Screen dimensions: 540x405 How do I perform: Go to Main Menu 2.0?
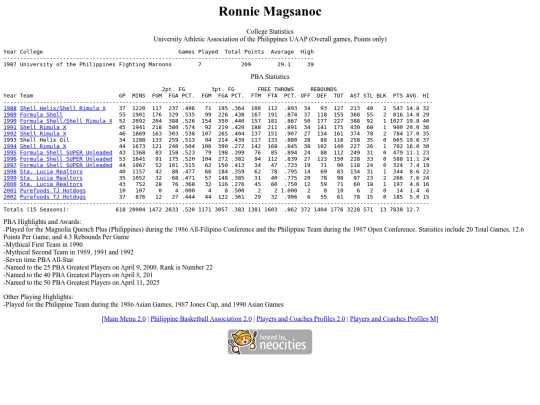pos(125,319)
